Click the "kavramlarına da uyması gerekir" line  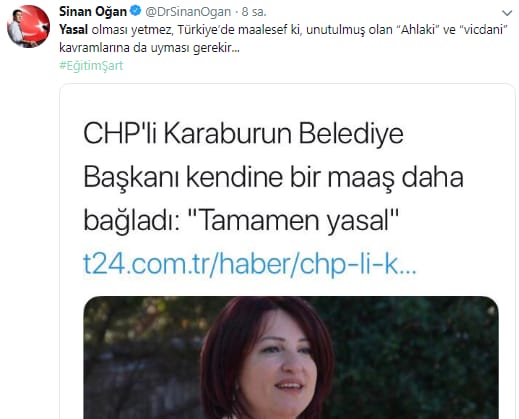pyautogui.click(x=149, y=48)
